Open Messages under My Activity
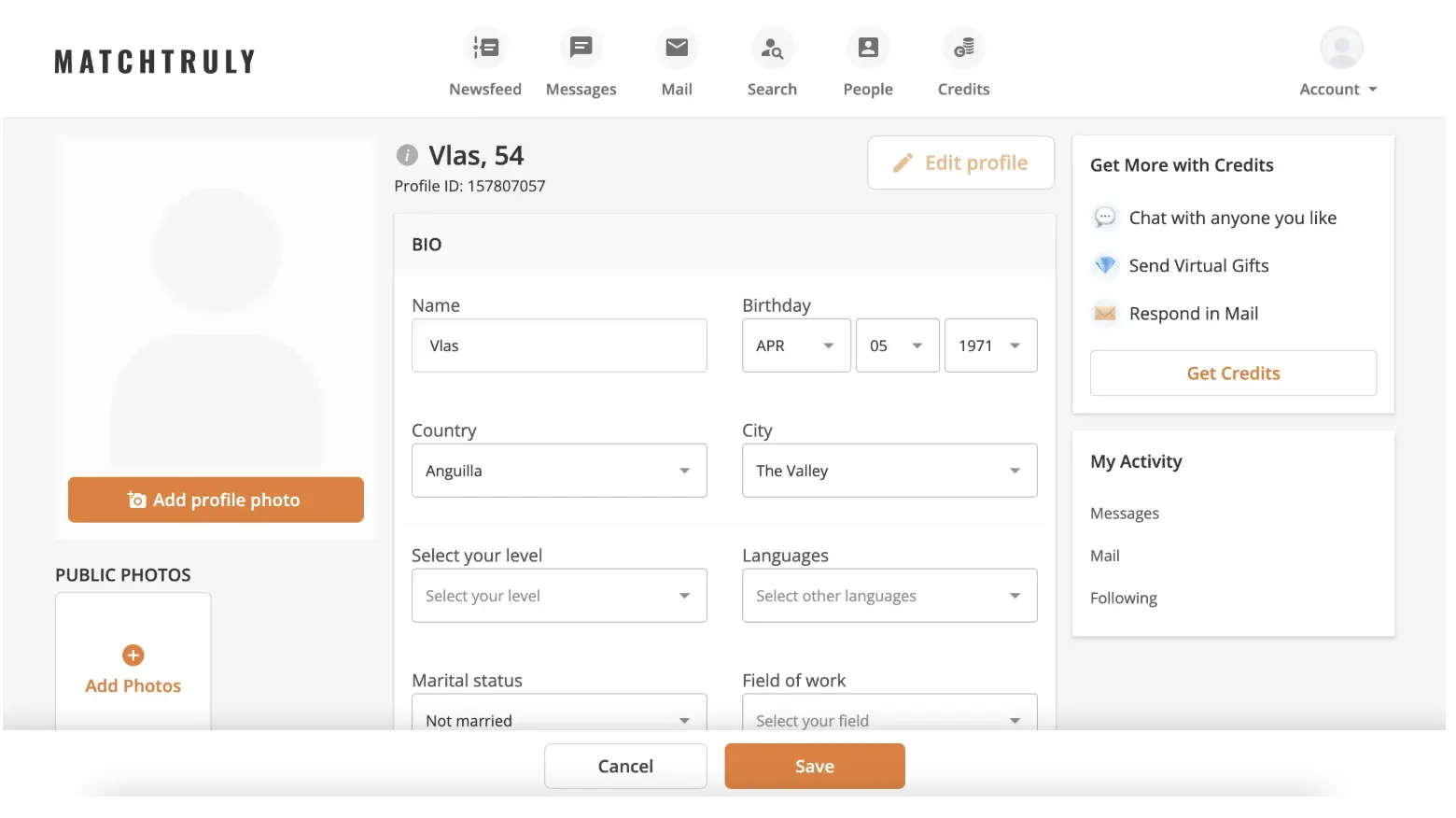The width and height of the screenshot is (1456, 818). pyautogui.click(x=1125, y=514)
